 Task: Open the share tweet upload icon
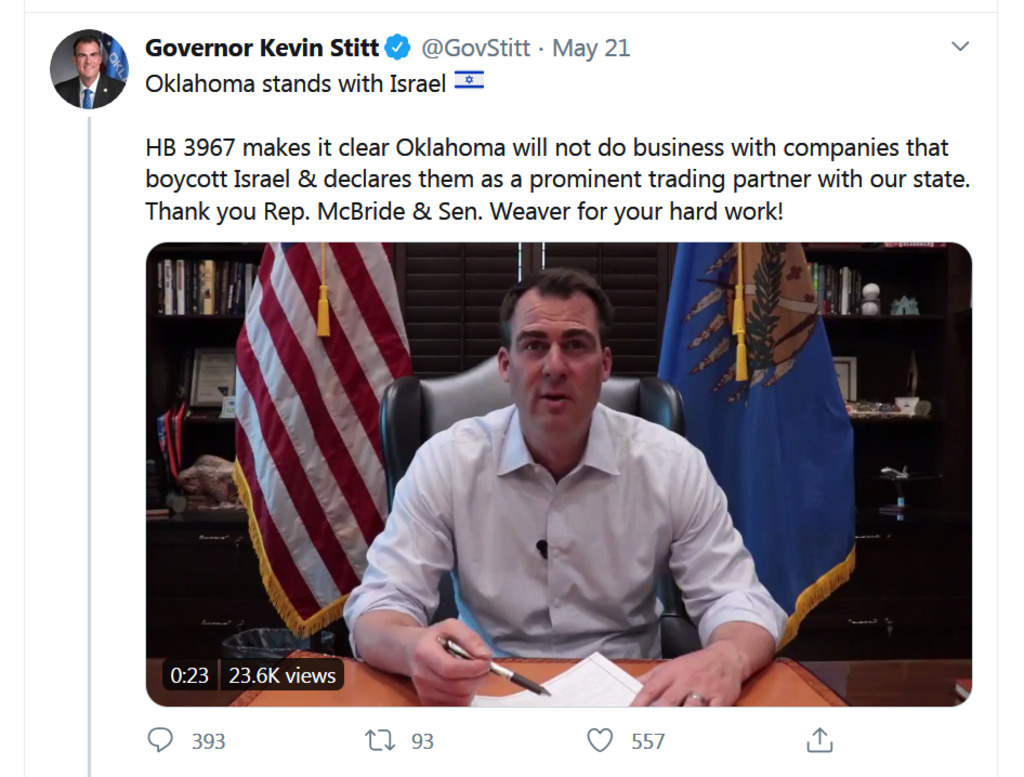(820, 740)
